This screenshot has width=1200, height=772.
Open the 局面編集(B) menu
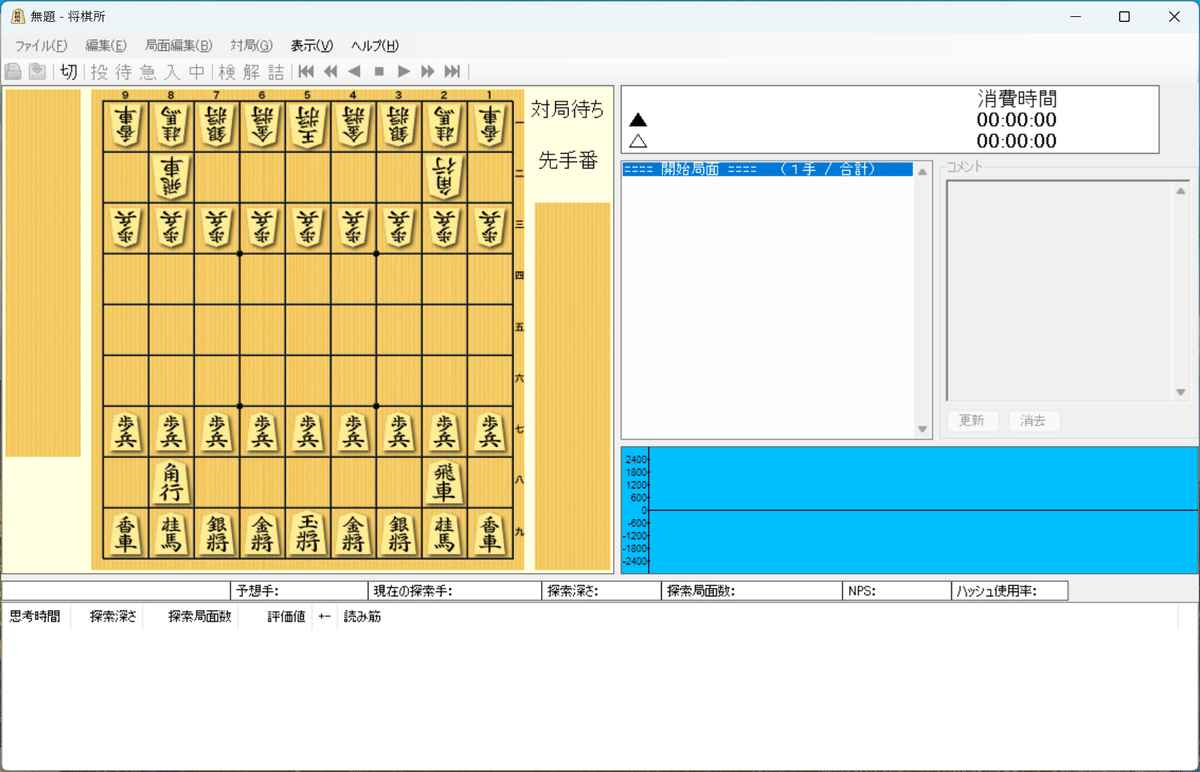coord(178,45)
